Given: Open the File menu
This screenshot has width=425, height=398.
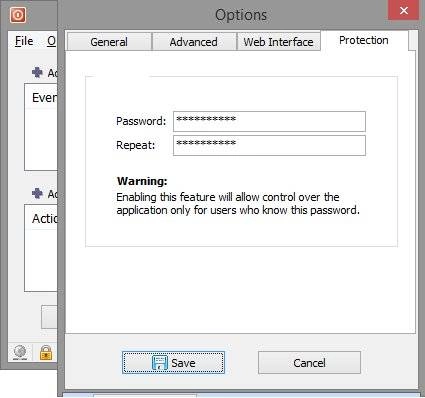Looking at the screenshot, I should tap(24, 41).
